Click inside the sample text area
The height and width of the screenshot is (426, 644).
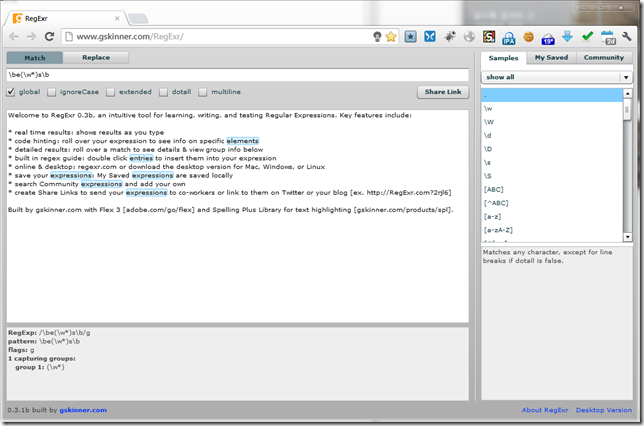coord(237,216)
